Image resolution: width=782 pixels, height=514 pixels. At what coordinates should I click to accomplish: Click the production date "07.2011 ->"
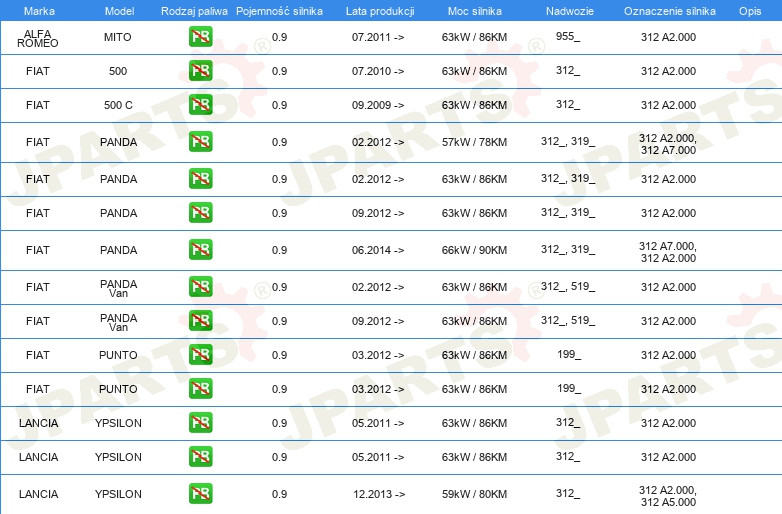[378, 37]
